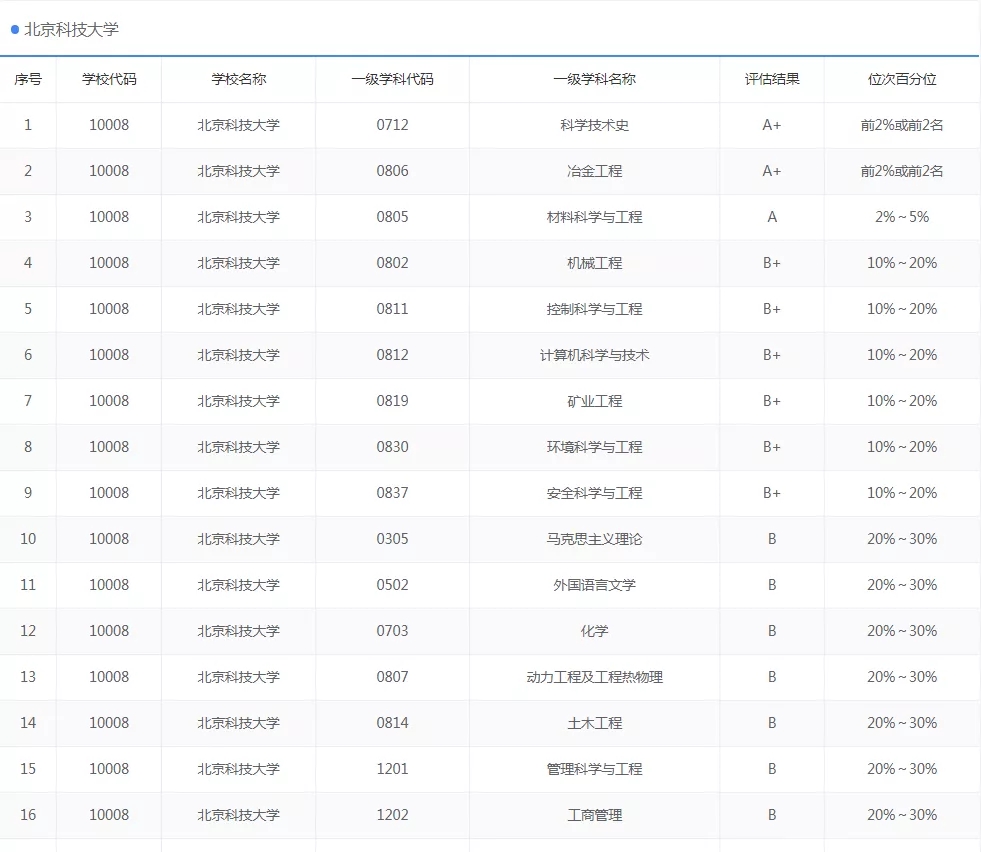Select the 冶金工程 subject cell
The width and height of the screenshot is (981, 852).
click(594, 171)
